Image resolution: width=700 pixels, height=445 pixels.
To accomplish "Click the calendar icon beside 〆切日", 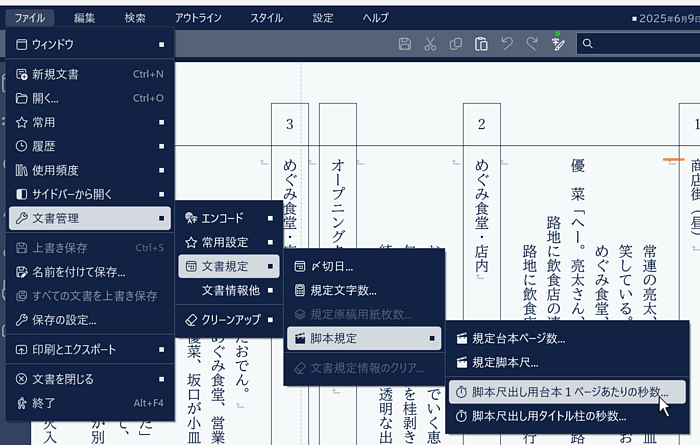I will point(300,266).
